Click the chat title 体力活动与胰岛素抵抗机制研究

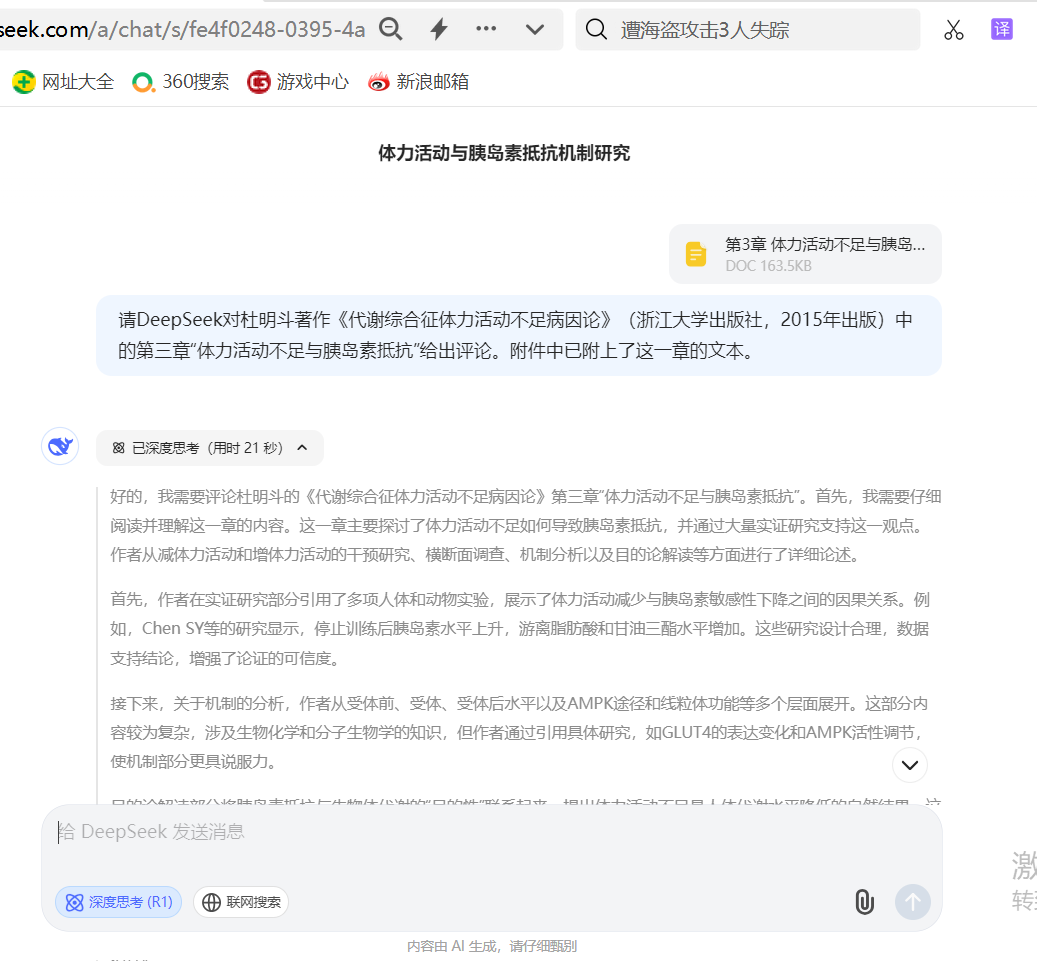pos(504,153)
